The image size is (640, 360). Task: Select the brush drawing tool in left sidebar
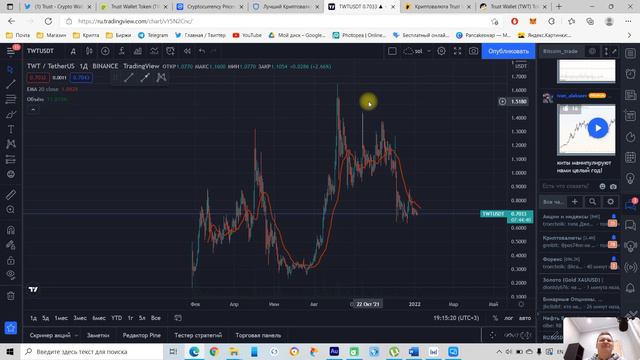11,114
